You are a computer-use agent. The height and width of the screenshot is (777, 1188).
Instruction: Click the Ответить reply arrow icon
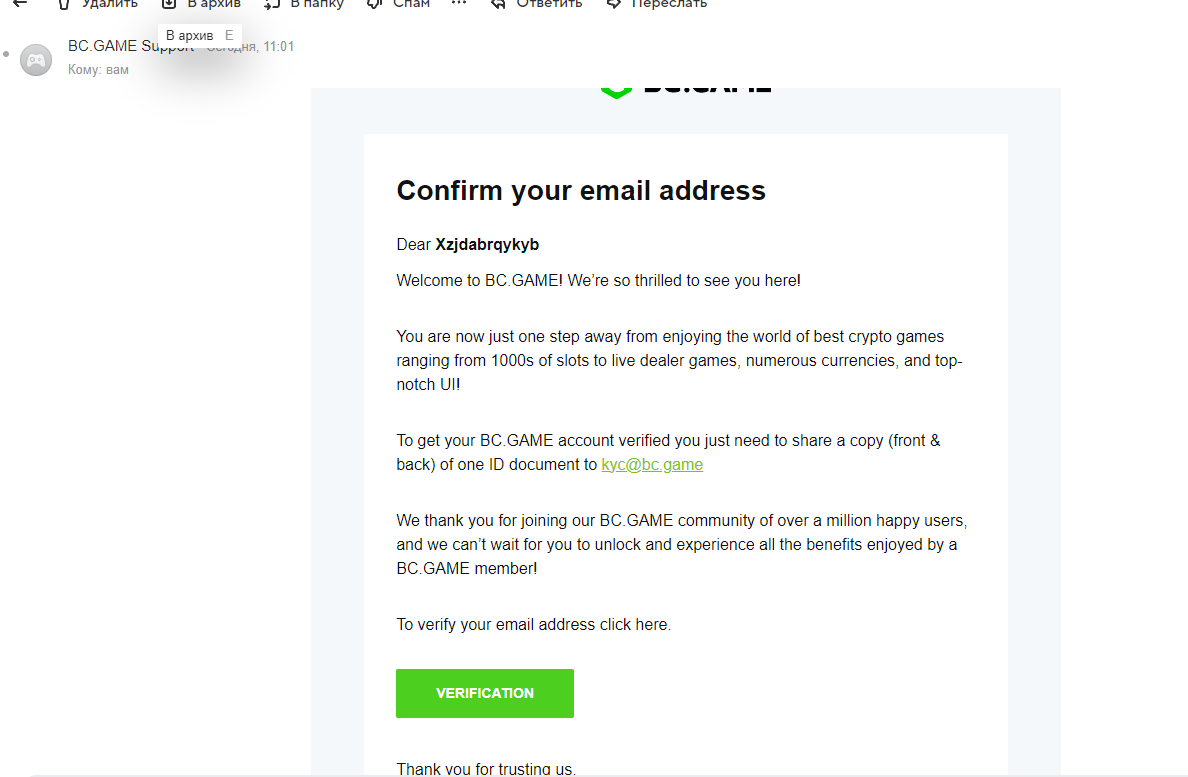498,4
